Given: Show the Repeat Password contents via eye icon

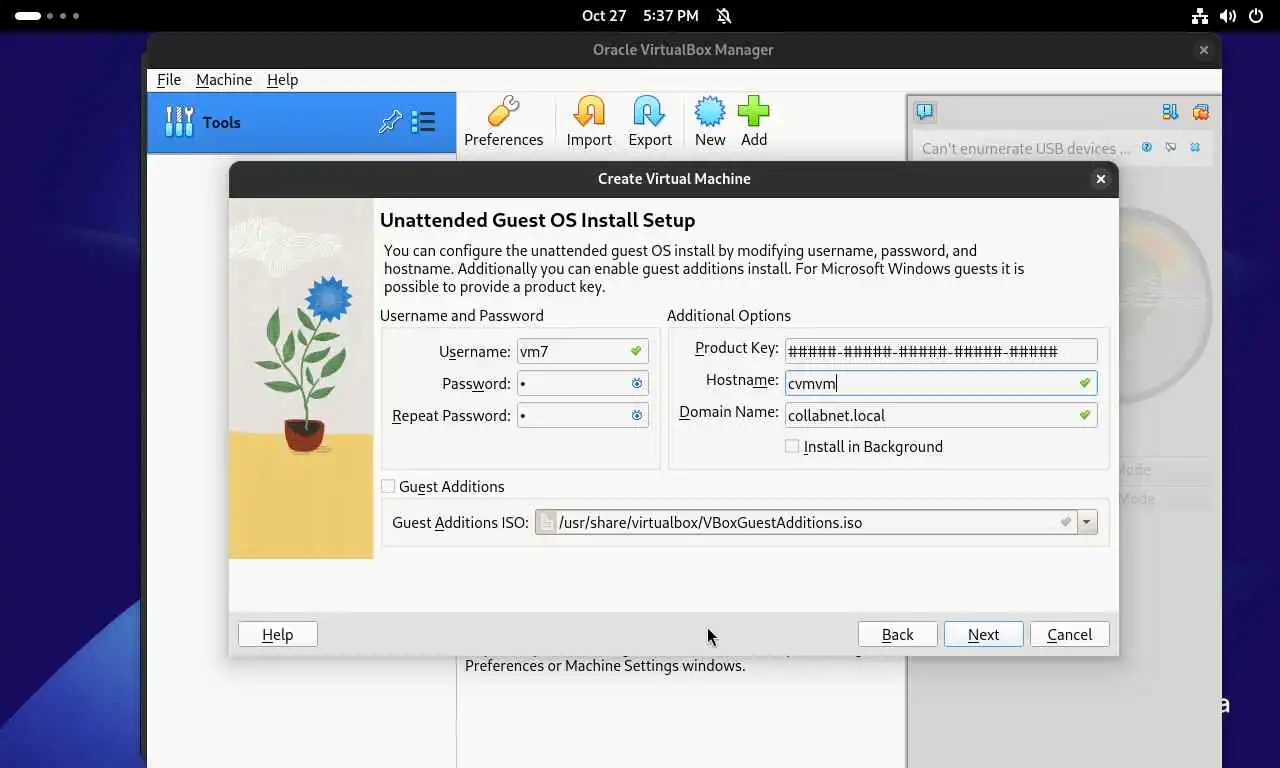Looking at the screenshot, I should tap(637, 415).
